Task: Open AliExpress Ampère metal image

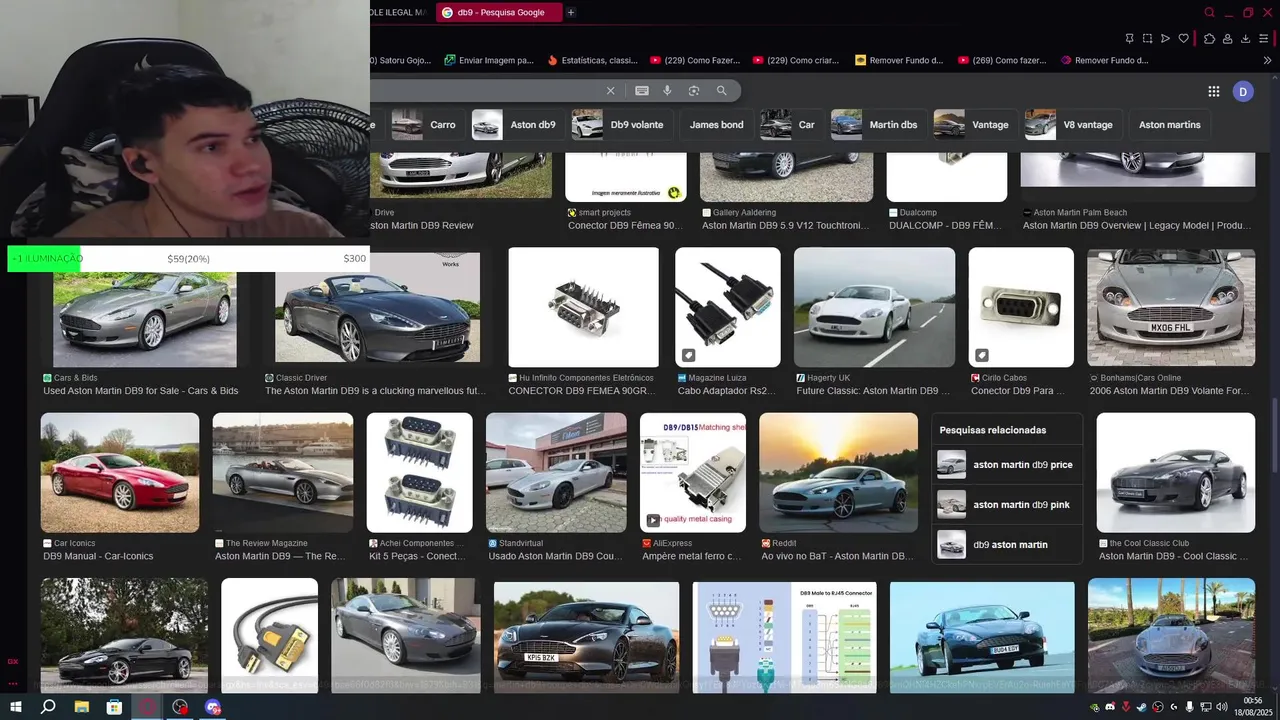Action: (x=693, y=472)
